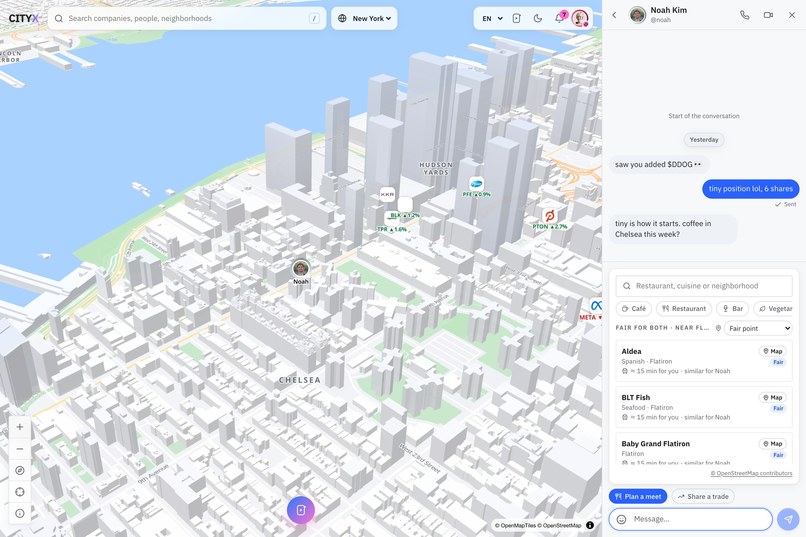Show BLT Fish on the Map
Viewport: 806px width, 537px height.
773,398
